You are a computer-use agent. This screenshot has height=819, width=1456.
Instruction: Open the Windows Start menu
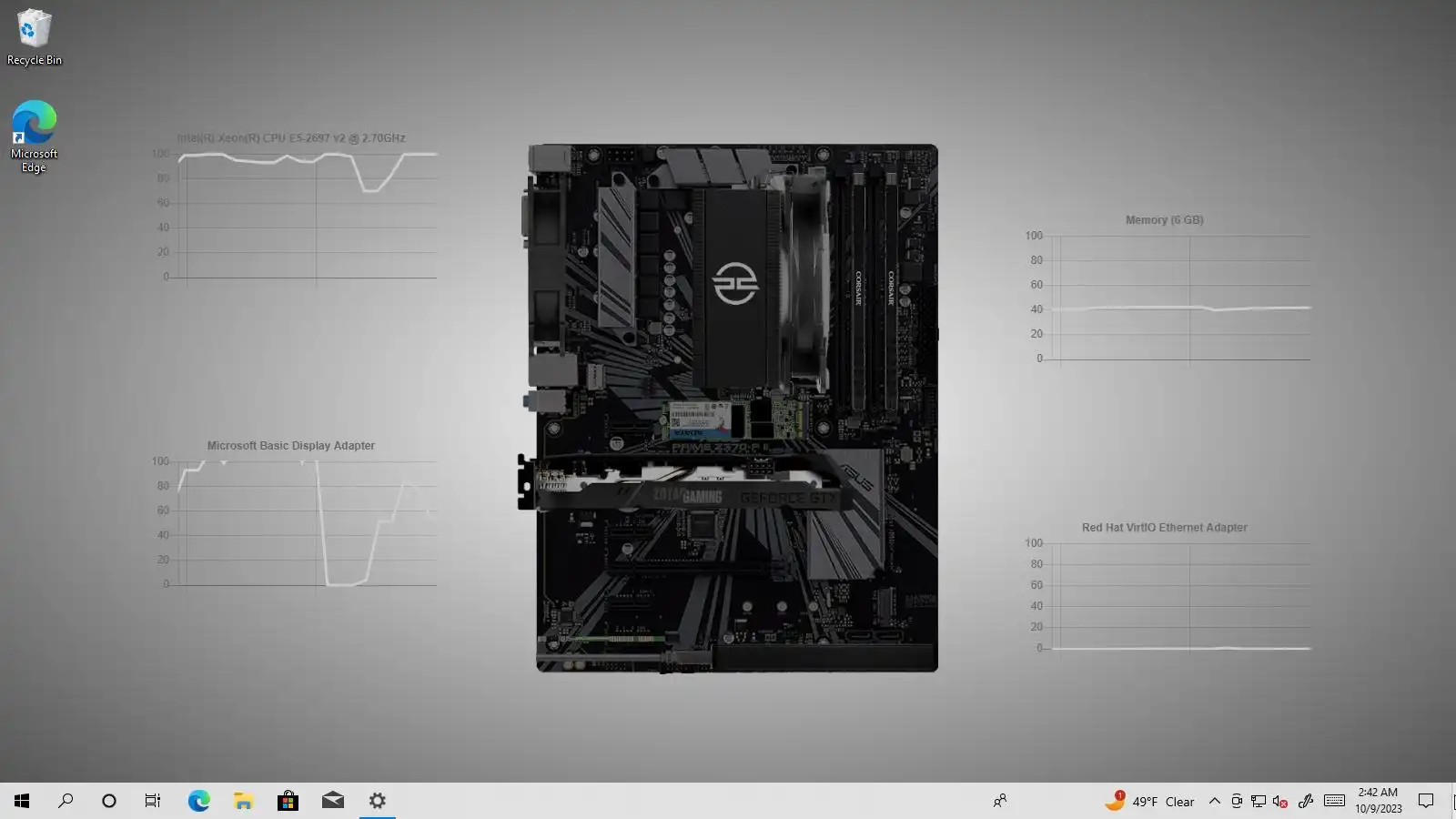click(x=22, y=801)
